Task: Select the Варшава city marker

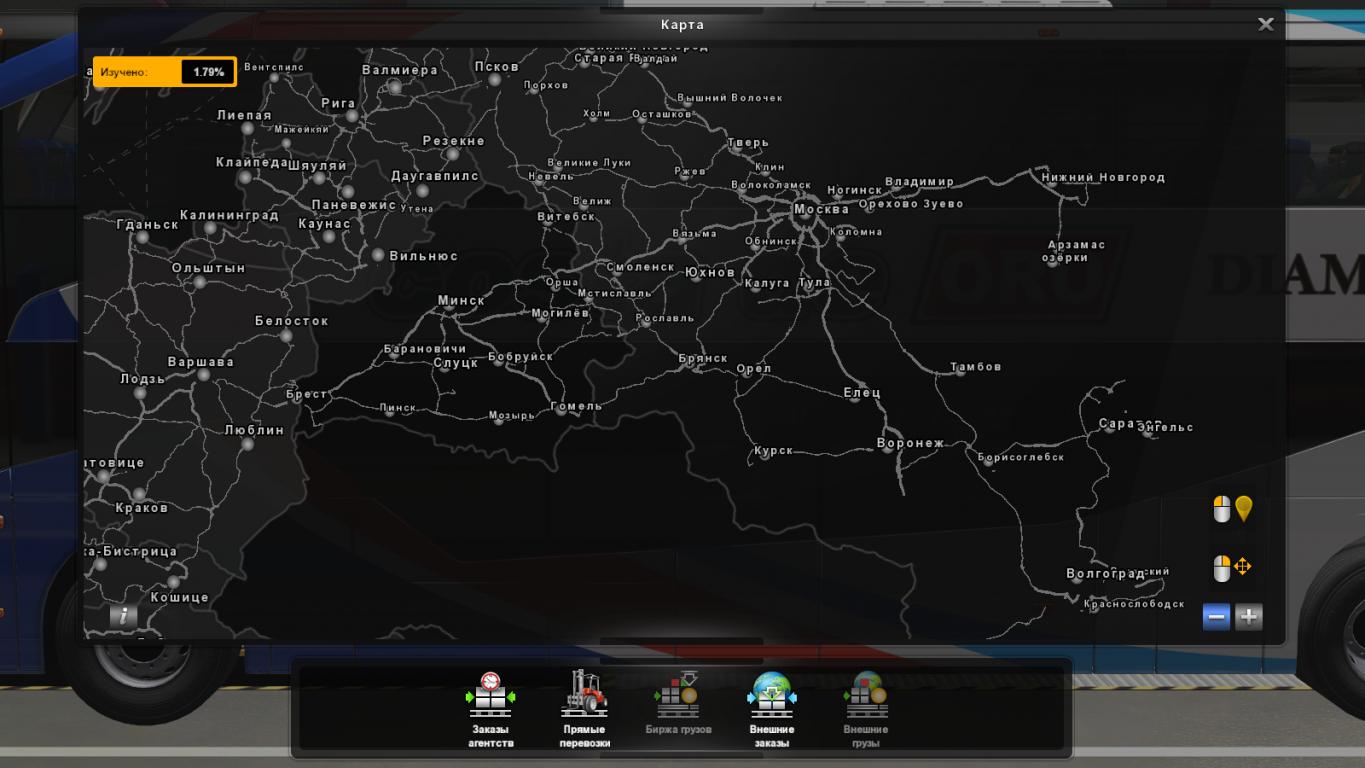Action: (x=204, y=375)
